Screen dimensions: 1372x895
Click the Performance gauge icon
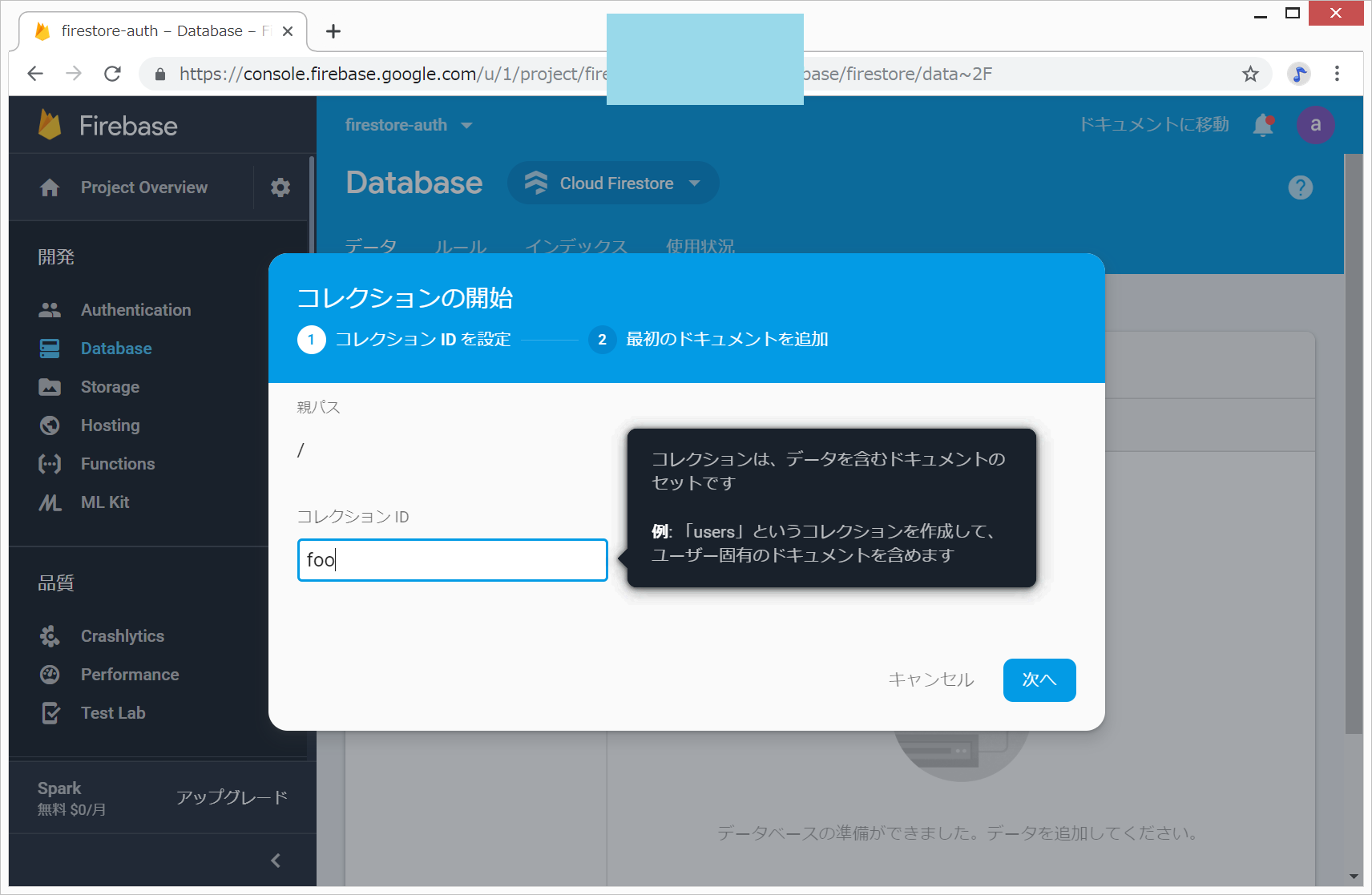click(50, 675)
